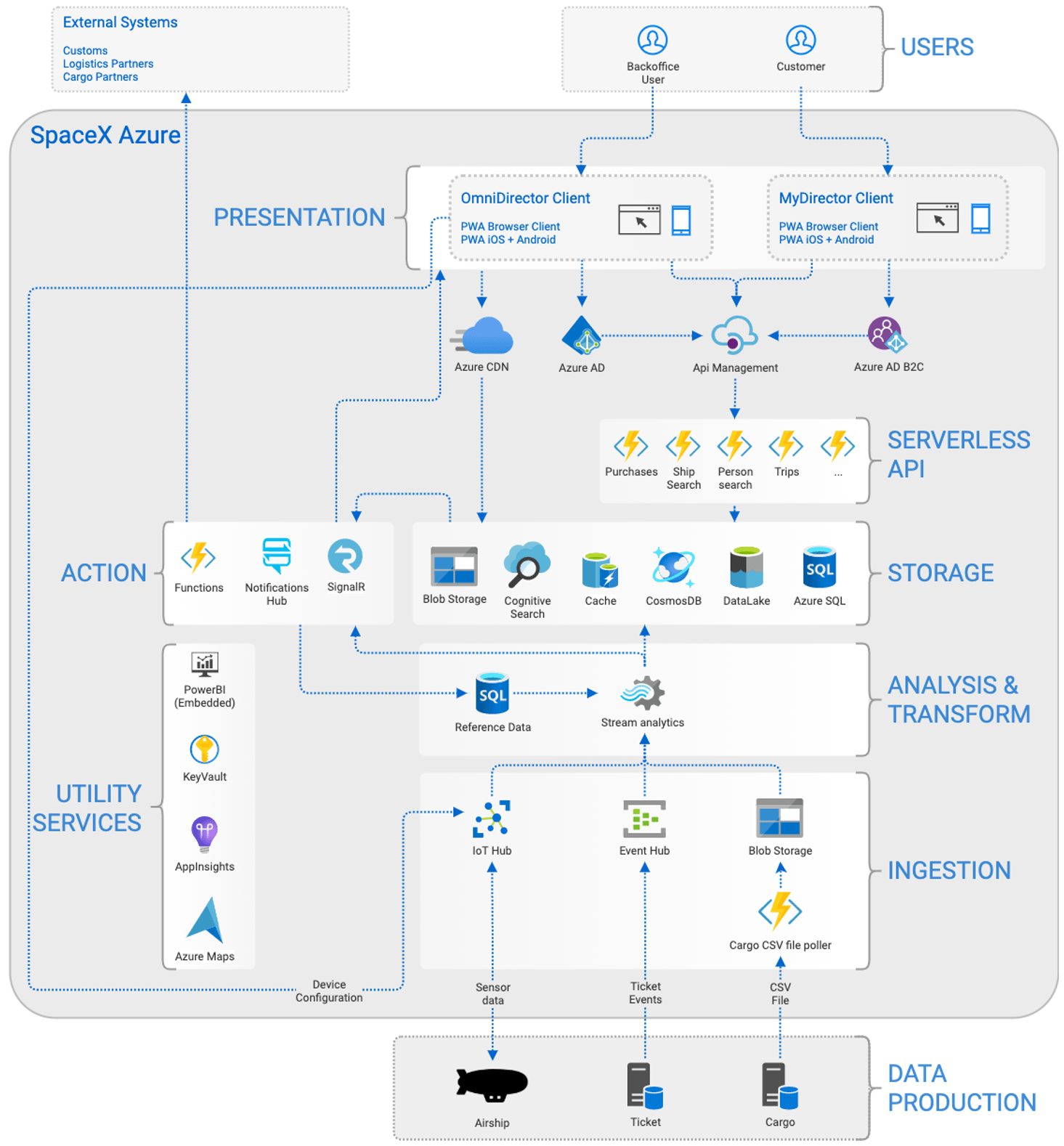Select the Reference Data SQL icon

pos(492,694)
